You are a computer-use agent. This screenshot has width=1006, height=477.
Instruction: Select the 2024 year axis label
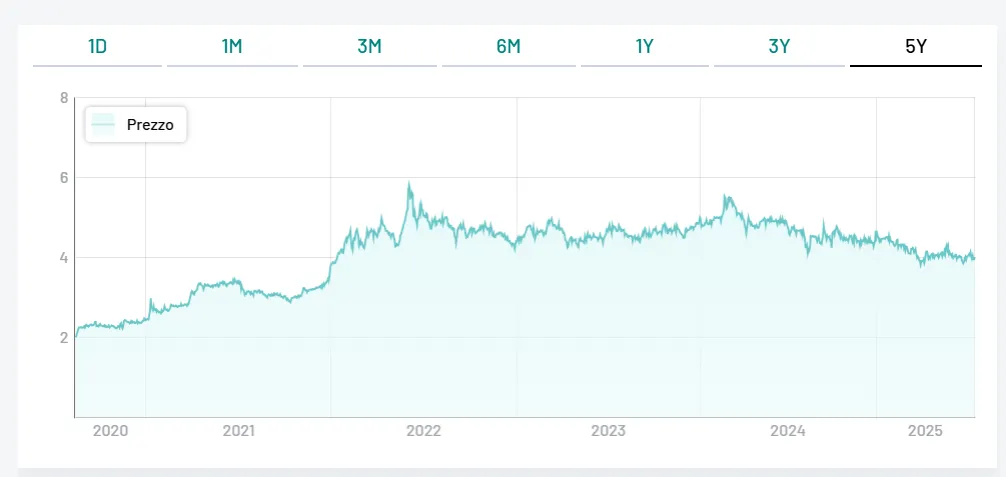(x=788, y=431)
